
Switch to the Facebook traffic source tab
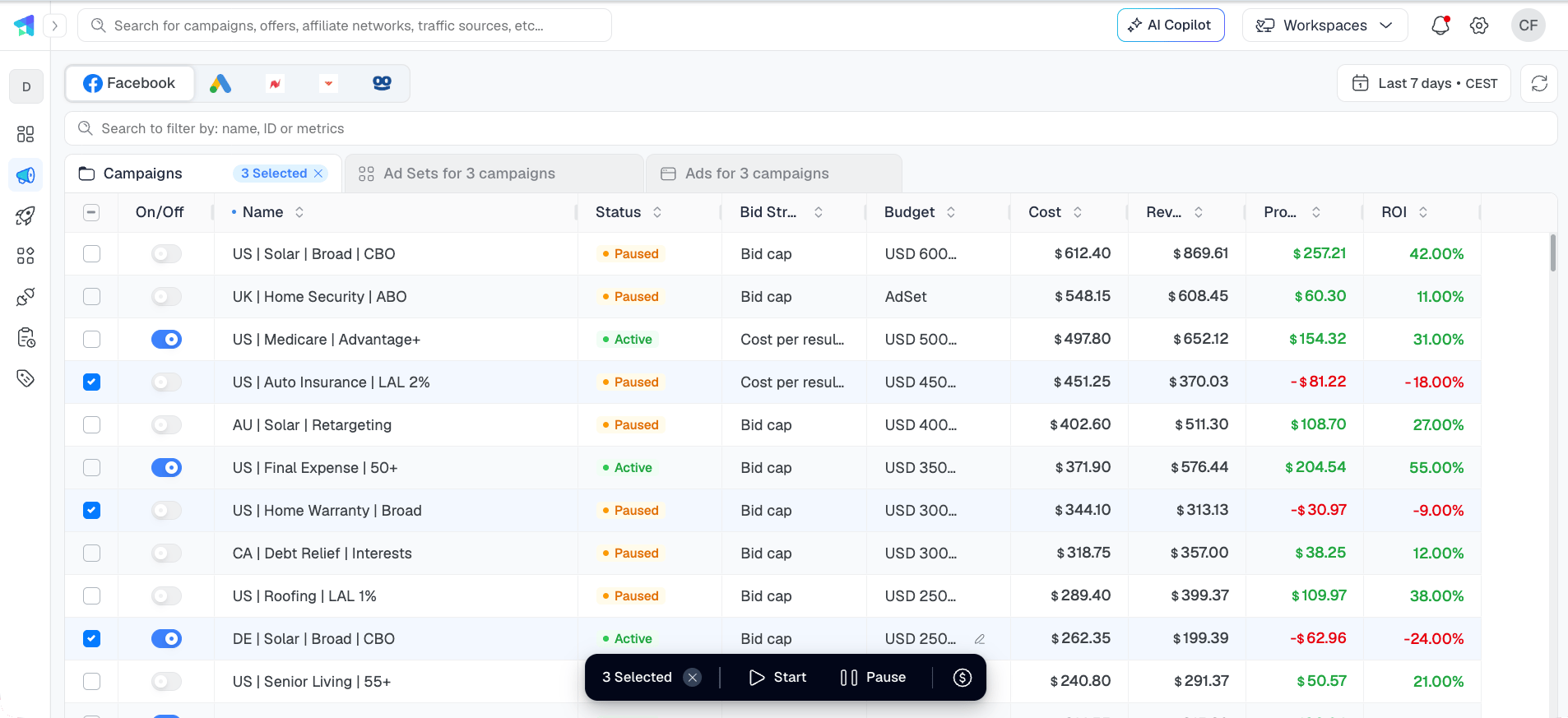130,83
